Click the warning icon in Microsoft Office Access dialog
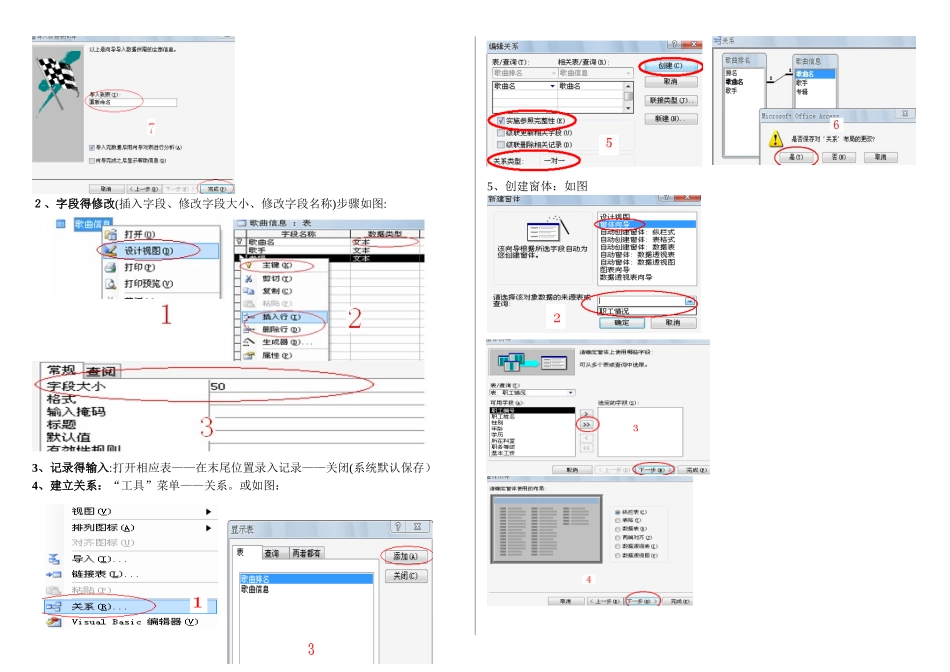Viewport: 950px width, 672px height. (776, 139)
